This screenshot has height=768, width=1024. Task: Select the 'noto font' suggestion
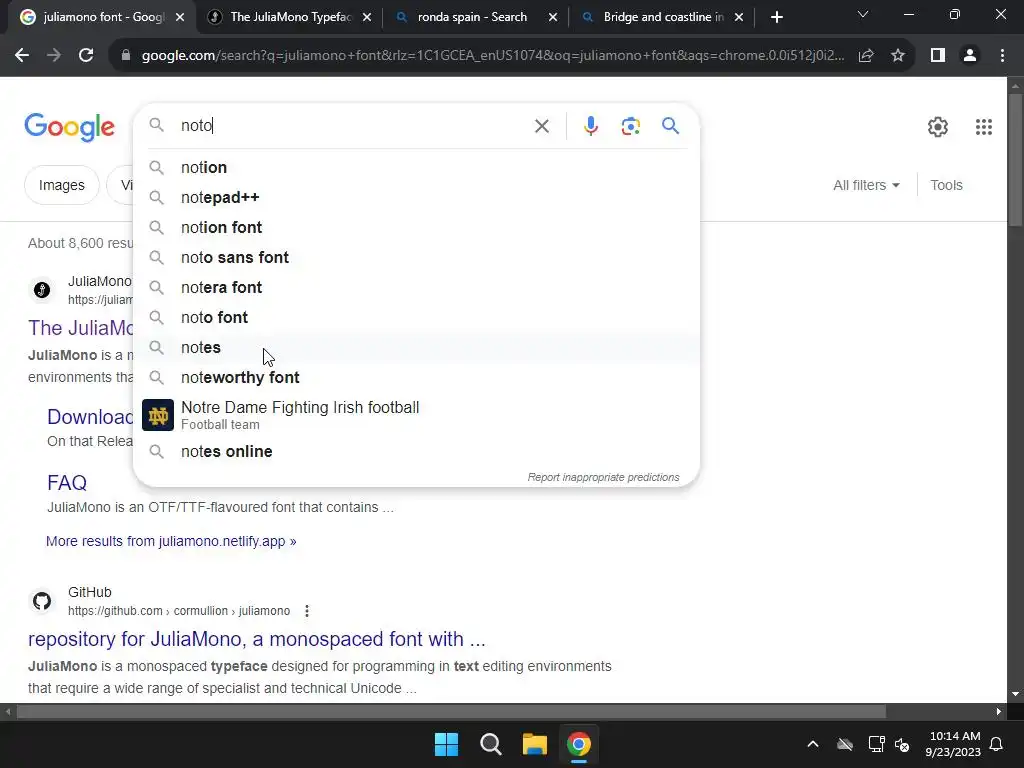pos(417,318)
